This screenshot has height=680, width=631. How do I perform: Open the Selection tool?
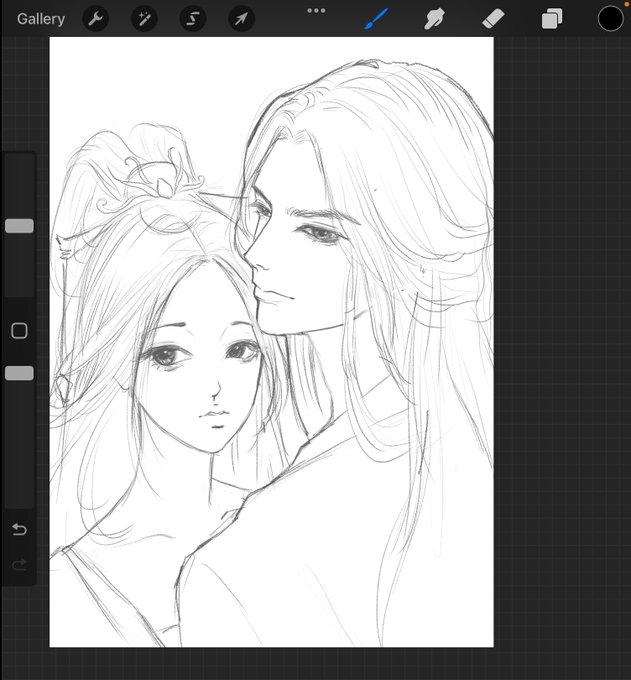[x=193, y=19]
